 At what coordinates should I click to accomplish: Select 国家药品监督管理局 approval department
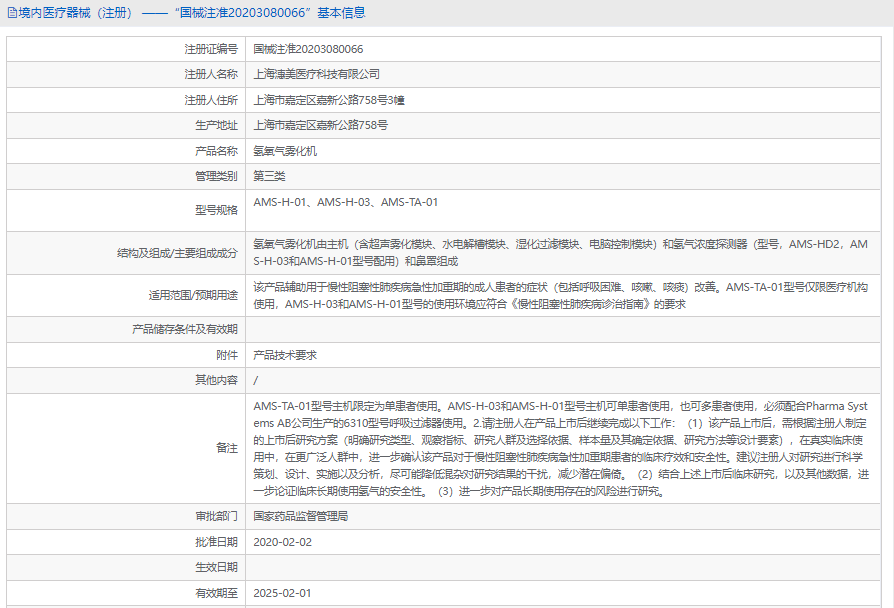click(x=300, y=516)
